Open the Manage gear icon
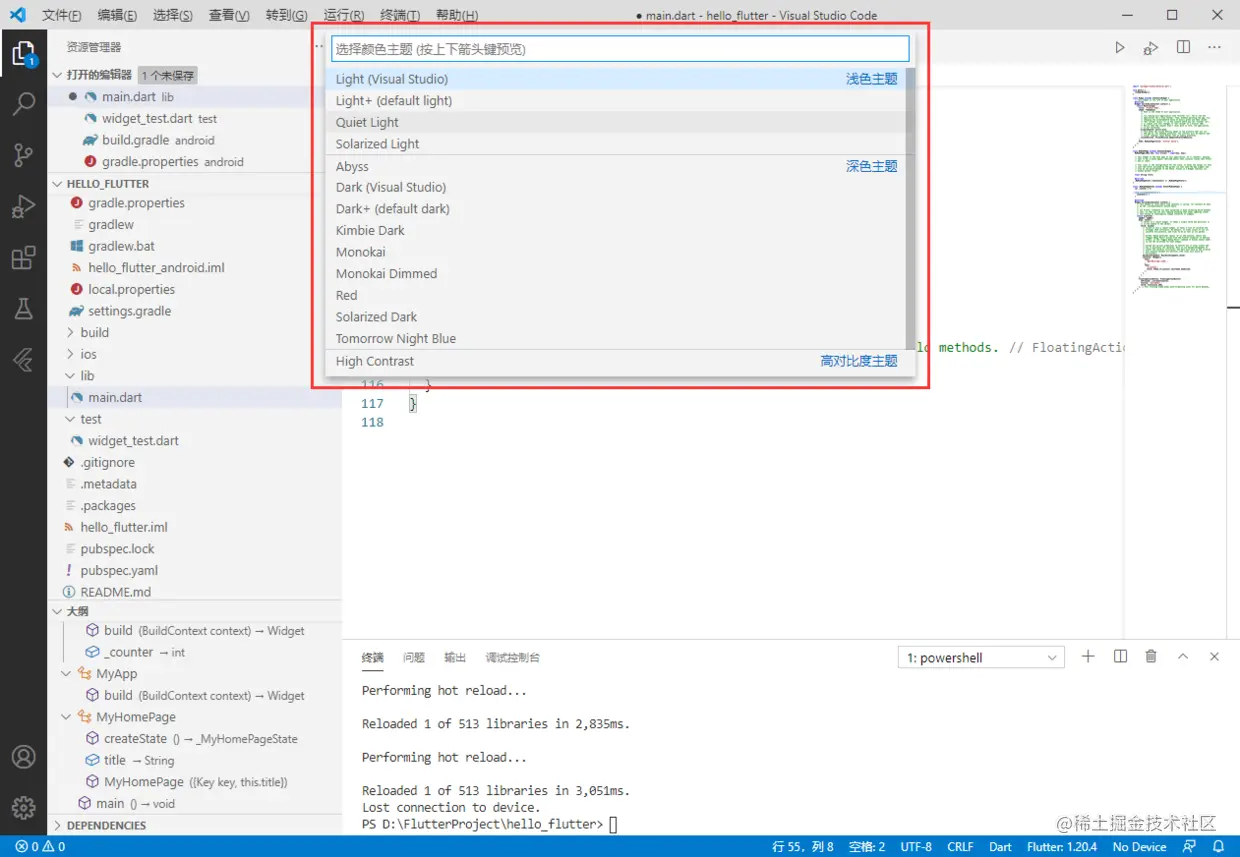The width and height of the screenshot is (1240, 857). tap(23, 807)
